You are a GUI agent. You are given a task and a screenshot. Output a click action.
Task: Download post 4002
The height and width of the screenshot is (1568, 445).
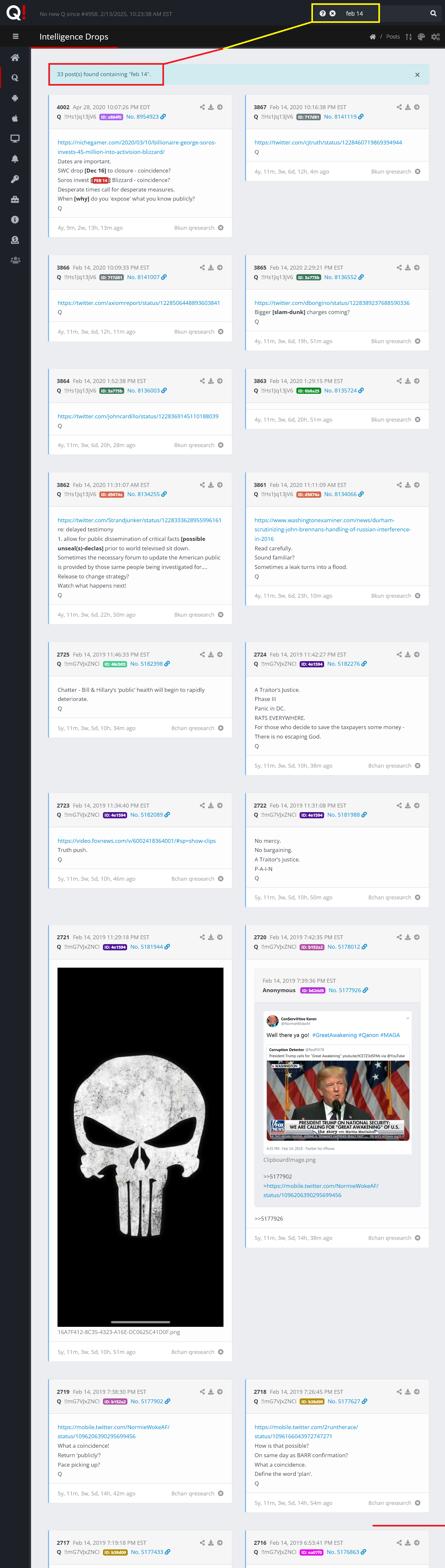tap(211, 107)
